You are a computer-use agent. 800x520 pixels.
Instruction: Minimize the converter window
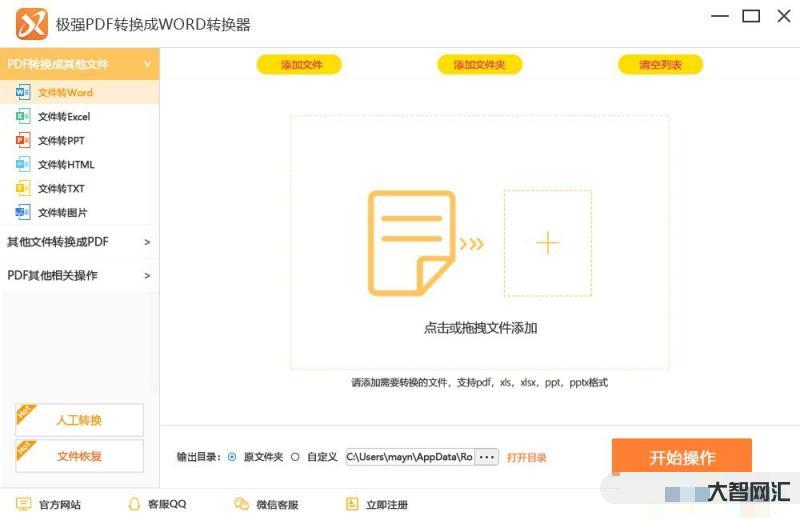tap(720, 16)
